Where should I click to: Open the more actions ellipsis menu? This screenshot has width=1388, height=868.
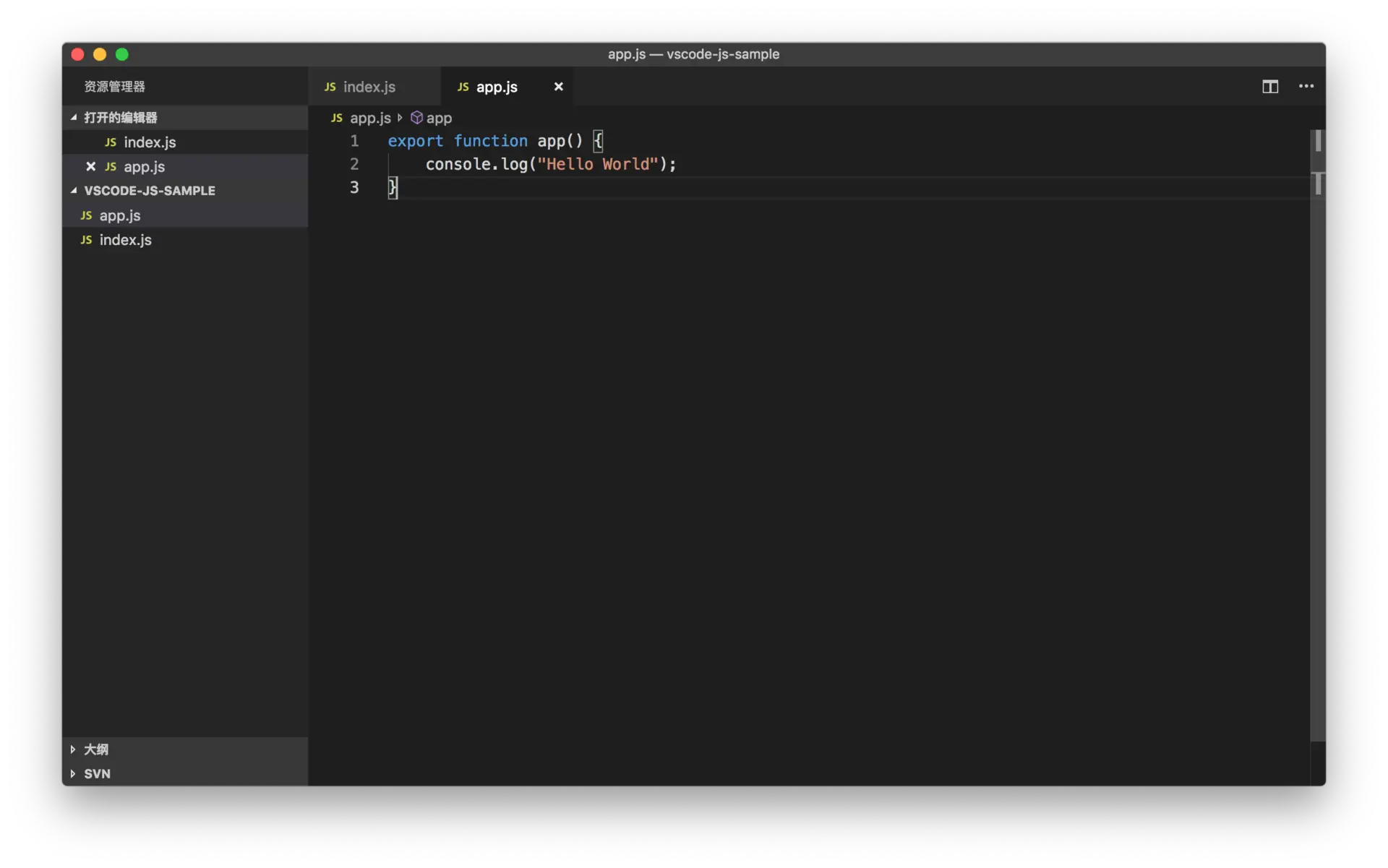click(1306, 87)
